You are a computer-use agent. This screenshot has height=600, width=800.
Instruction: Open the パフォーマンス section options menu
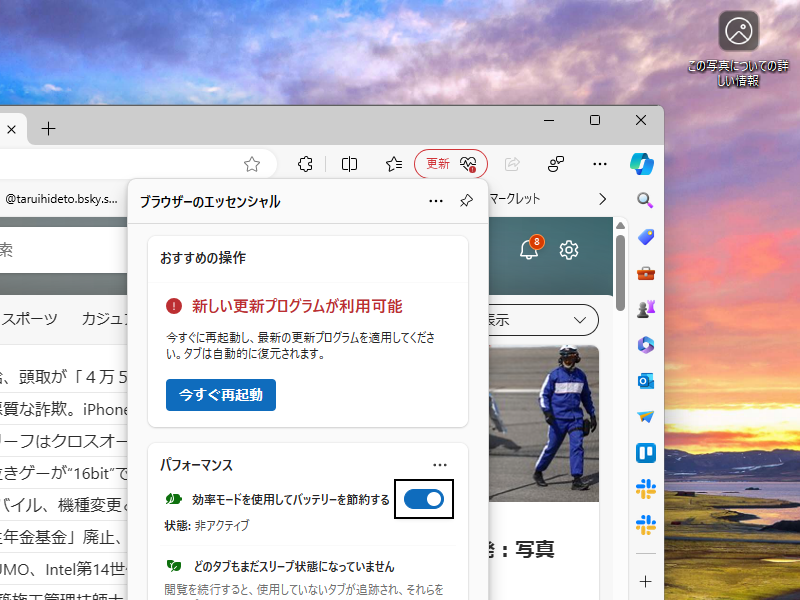click(x=440, y=465)
